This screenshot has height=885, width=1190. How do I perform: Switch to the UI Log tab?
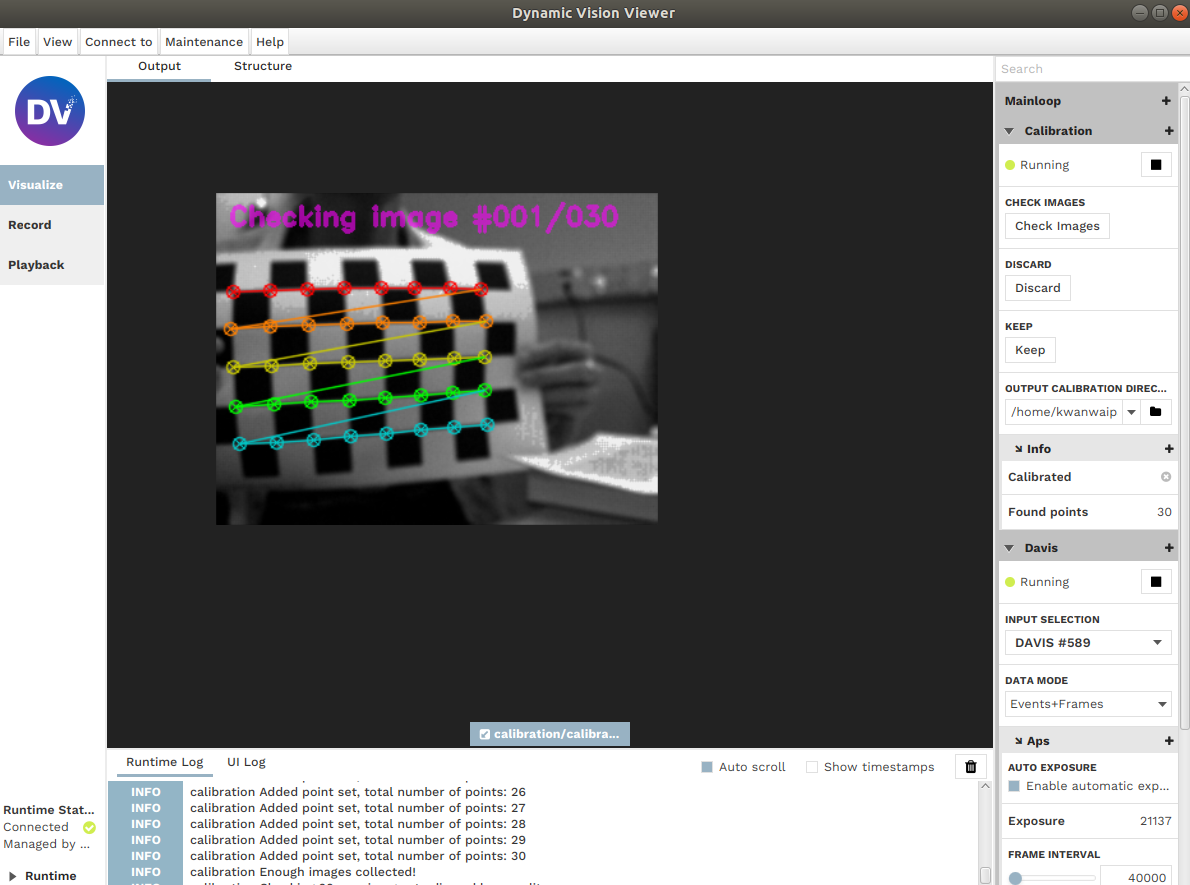pyautogui.click(x=247, y=762)
